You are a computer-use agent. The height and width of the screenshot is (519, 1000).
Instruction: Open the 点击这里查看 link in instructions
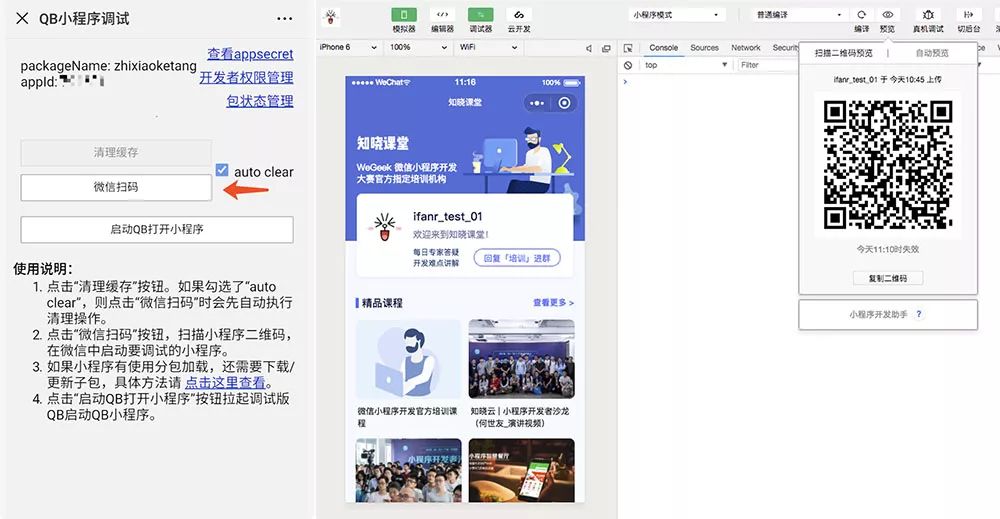click(x=225, y=383)
